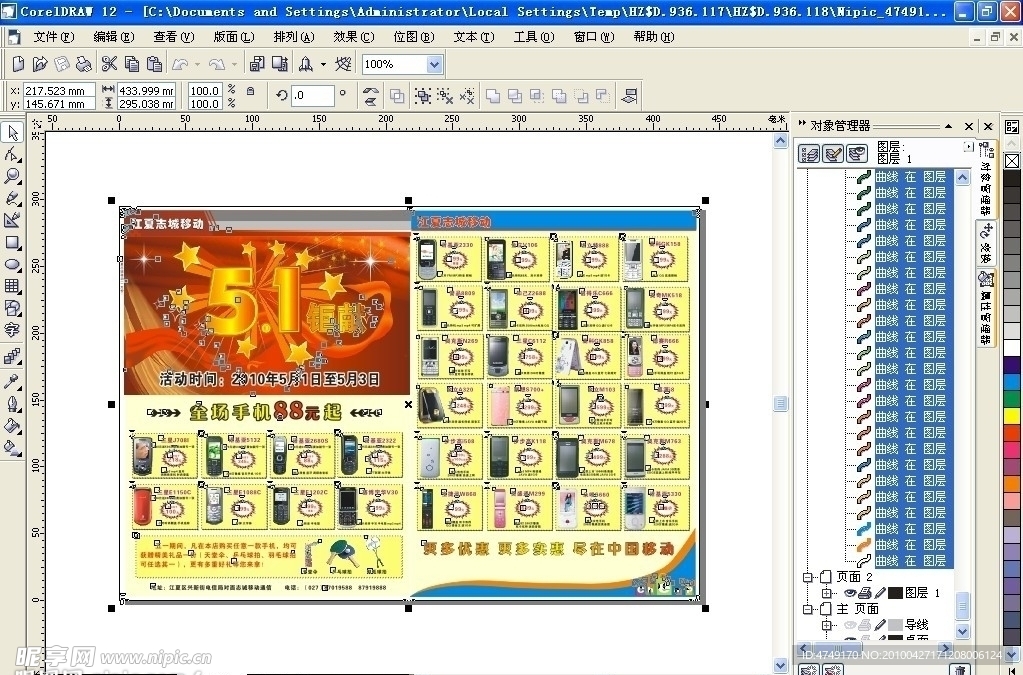
Task: Collapse the 主 页面 tree node
Action: coord(808,608)
